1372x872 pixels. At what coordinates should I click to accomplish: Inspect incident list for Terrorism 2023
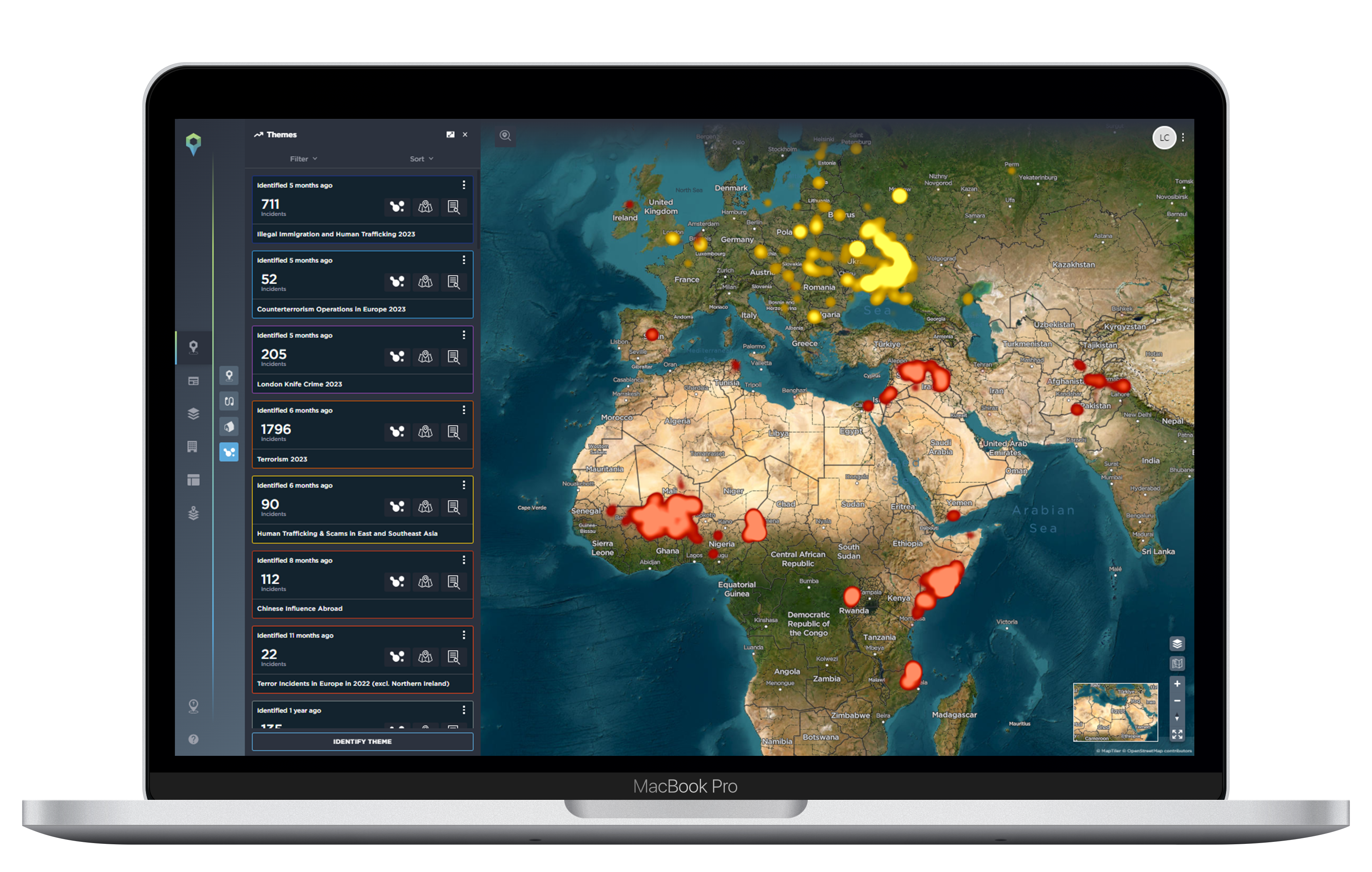click(454, 432)
